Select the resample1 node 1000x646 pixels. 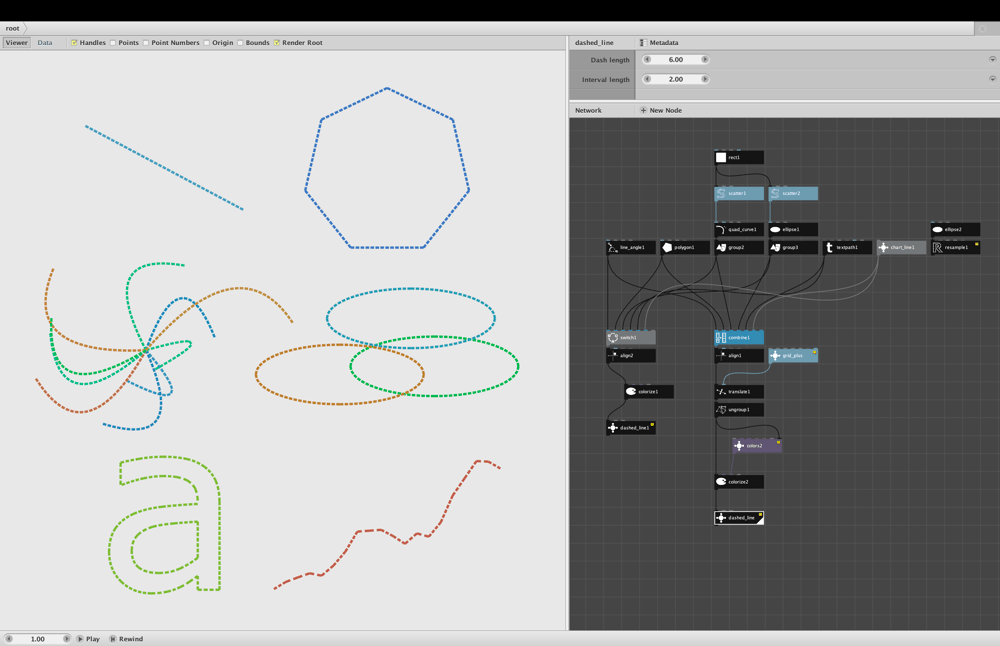[x=955, y=247]
